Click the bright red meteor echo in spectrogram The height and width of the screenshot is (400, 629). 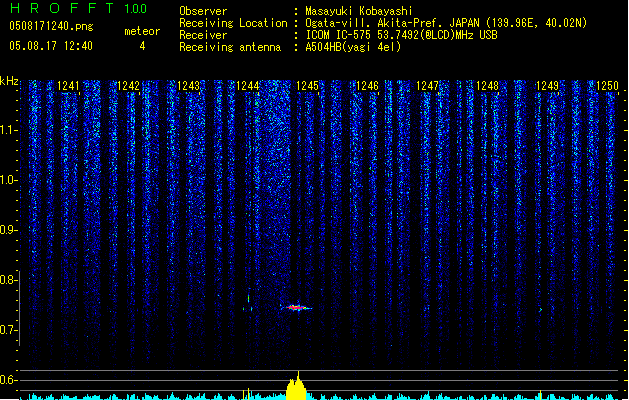[x=296, y=308]
